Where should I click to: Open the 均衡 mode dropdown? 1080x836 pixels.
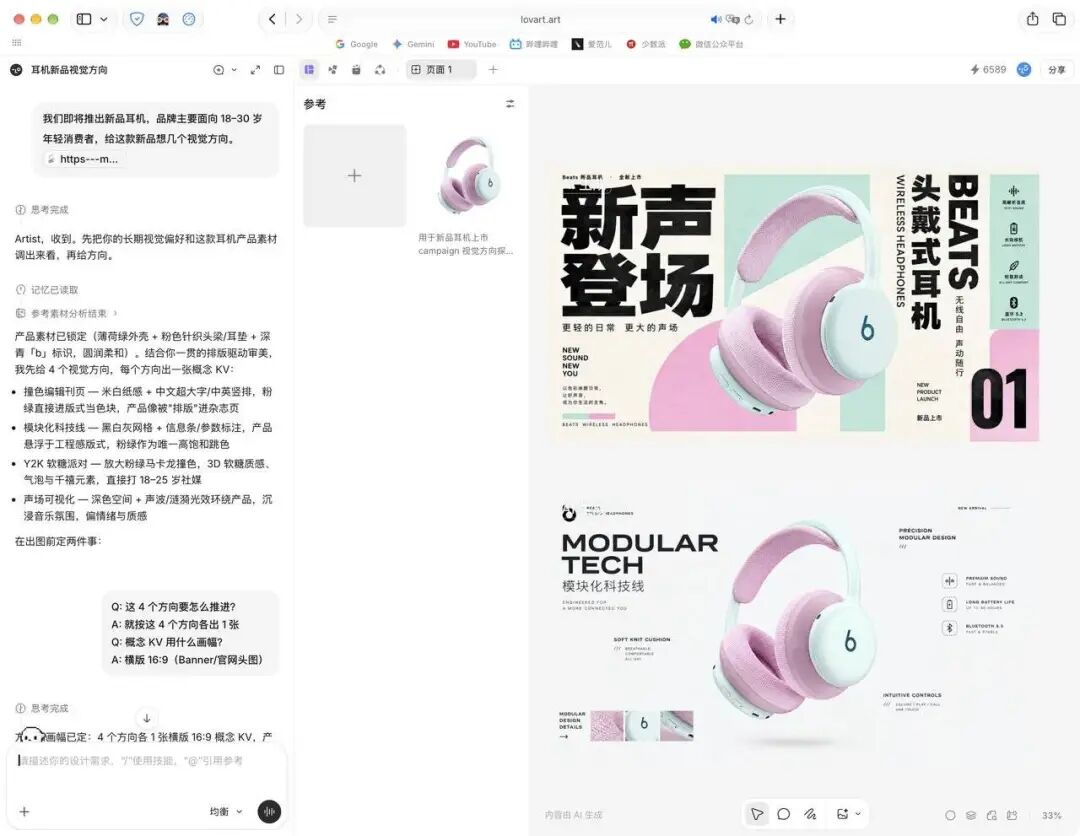(226, 812)
